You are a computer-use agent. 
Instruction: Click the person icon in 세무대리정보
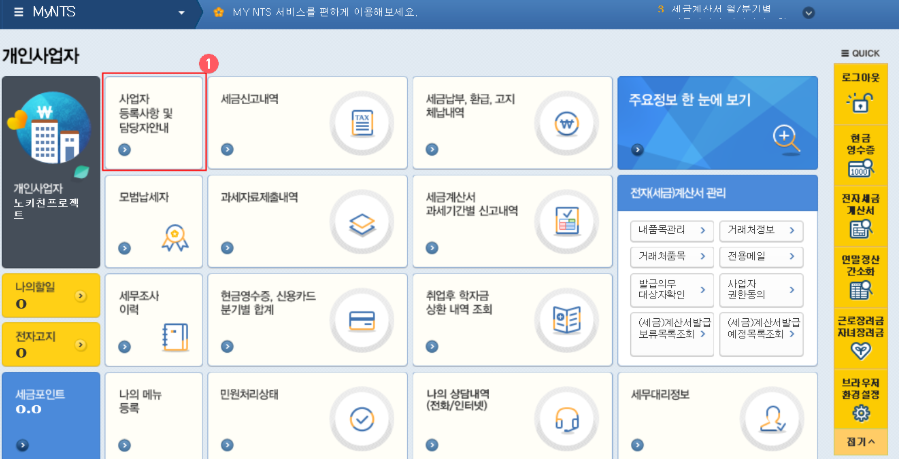(773, 421)
